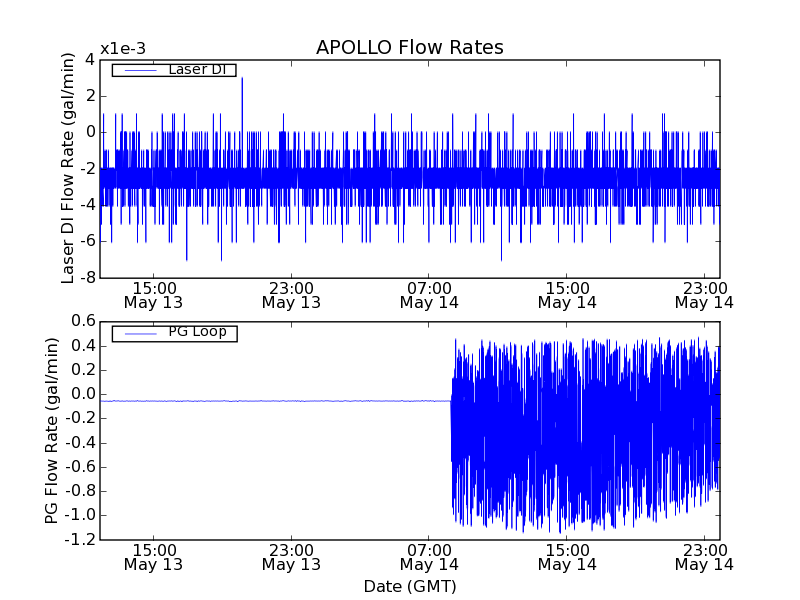Click the "x1e-3" scale multiplier text

122,49
